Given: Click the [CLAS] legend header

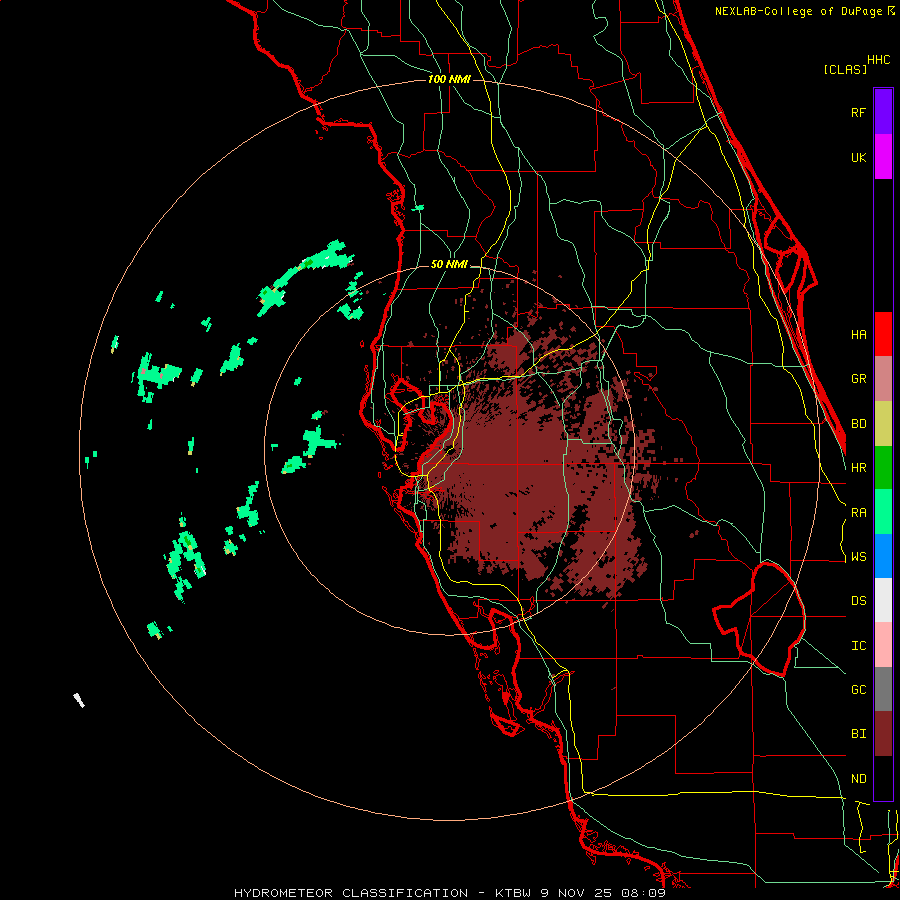Looking at the screenshot, I should click(x=845, y=69).
